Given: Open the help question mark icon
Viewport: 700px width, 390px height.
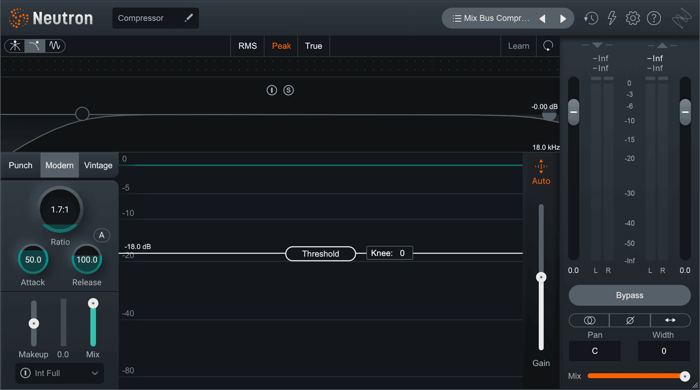Looking at the screenshot, I should 654,18.
